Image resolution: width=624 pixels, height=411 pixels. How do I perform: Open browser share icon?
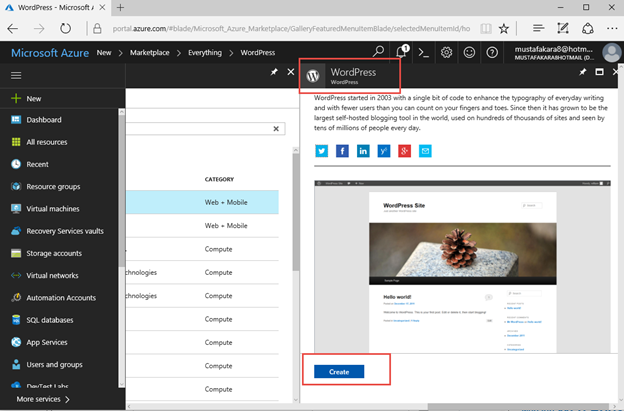pos(588,28)
